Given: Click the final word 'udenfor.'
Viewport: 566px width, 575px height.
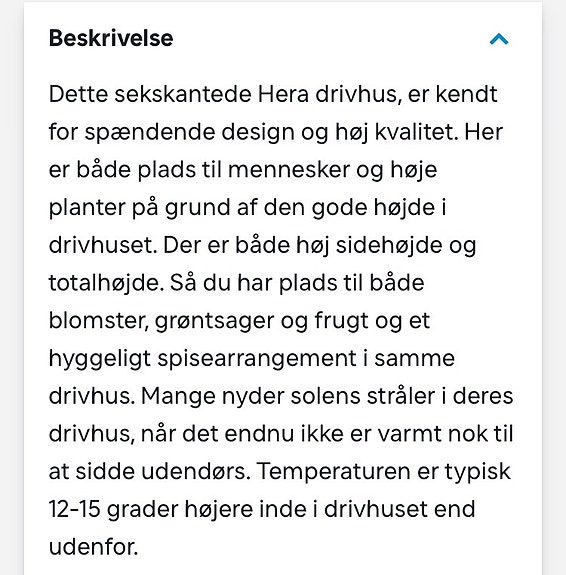Looking at the screenshot, I should pyautogui.click(x=93, y=547).
